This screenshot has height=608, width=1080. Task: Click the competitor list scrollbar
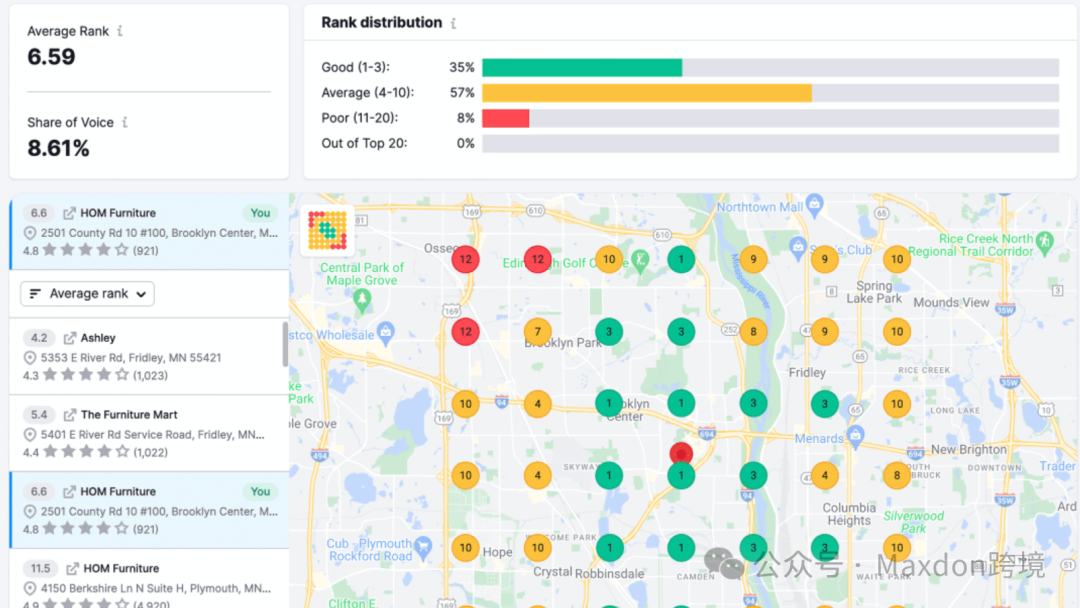click(x=285, y=344)
